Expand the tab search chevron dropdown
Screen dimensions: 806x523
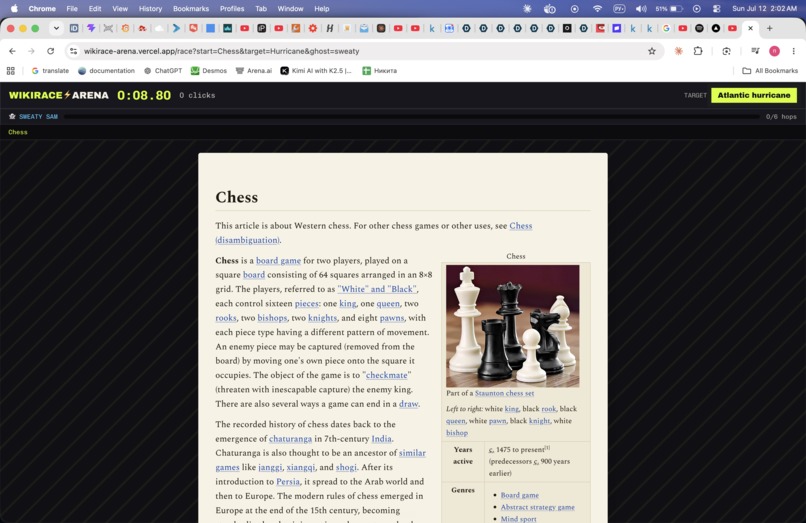coord(56,28)
